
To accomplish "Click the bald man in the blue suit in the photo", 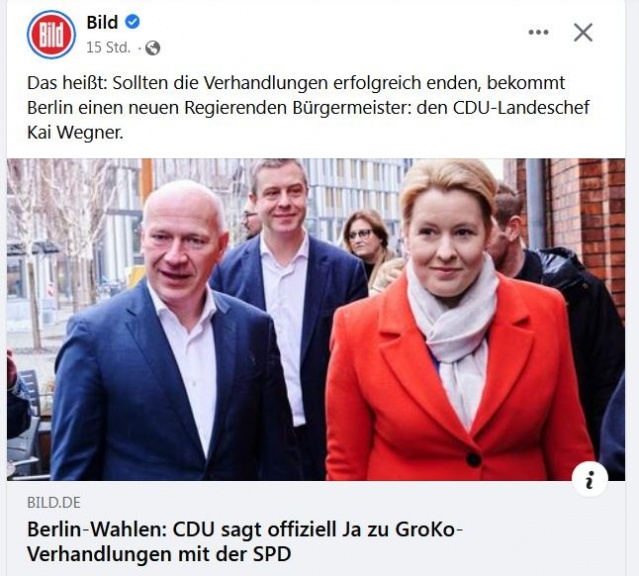I will coord(171,334).
